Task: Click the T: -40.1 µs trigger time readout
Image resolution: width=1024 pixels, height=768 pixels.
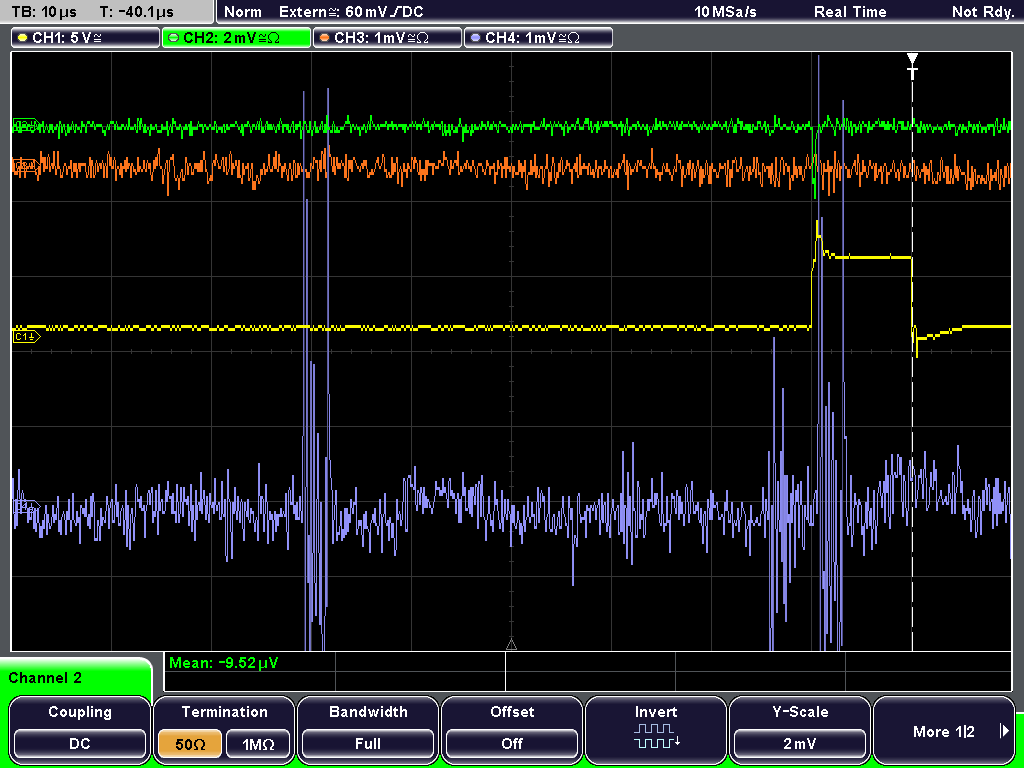Action: pos(136,12)
